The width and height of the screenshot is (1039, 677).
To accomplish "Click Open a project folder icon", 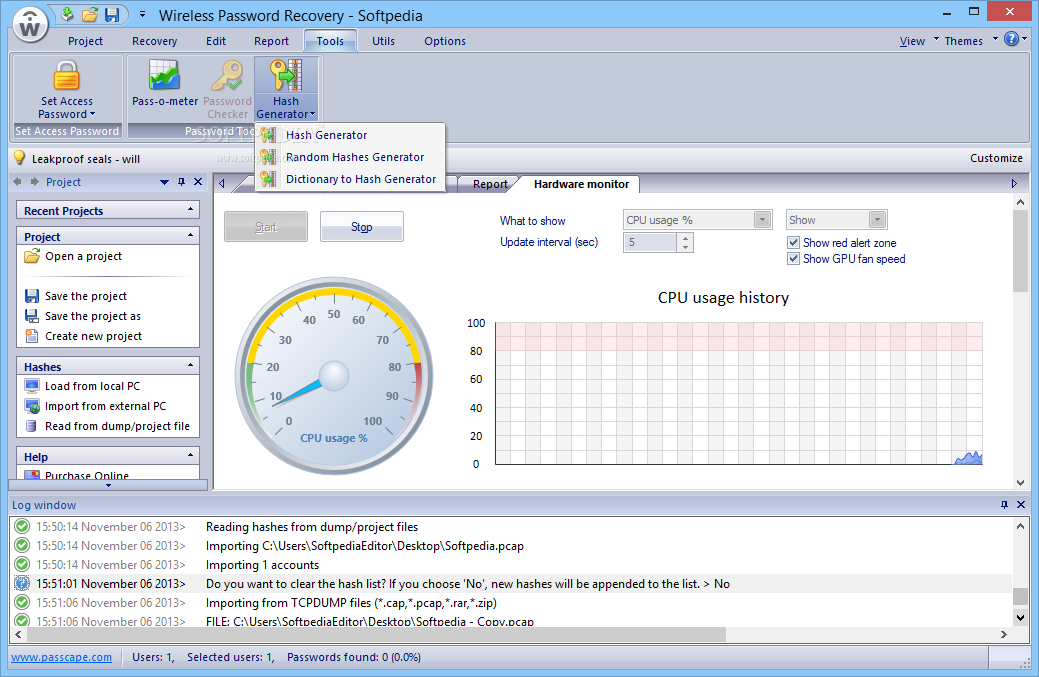I will point(32,256).
